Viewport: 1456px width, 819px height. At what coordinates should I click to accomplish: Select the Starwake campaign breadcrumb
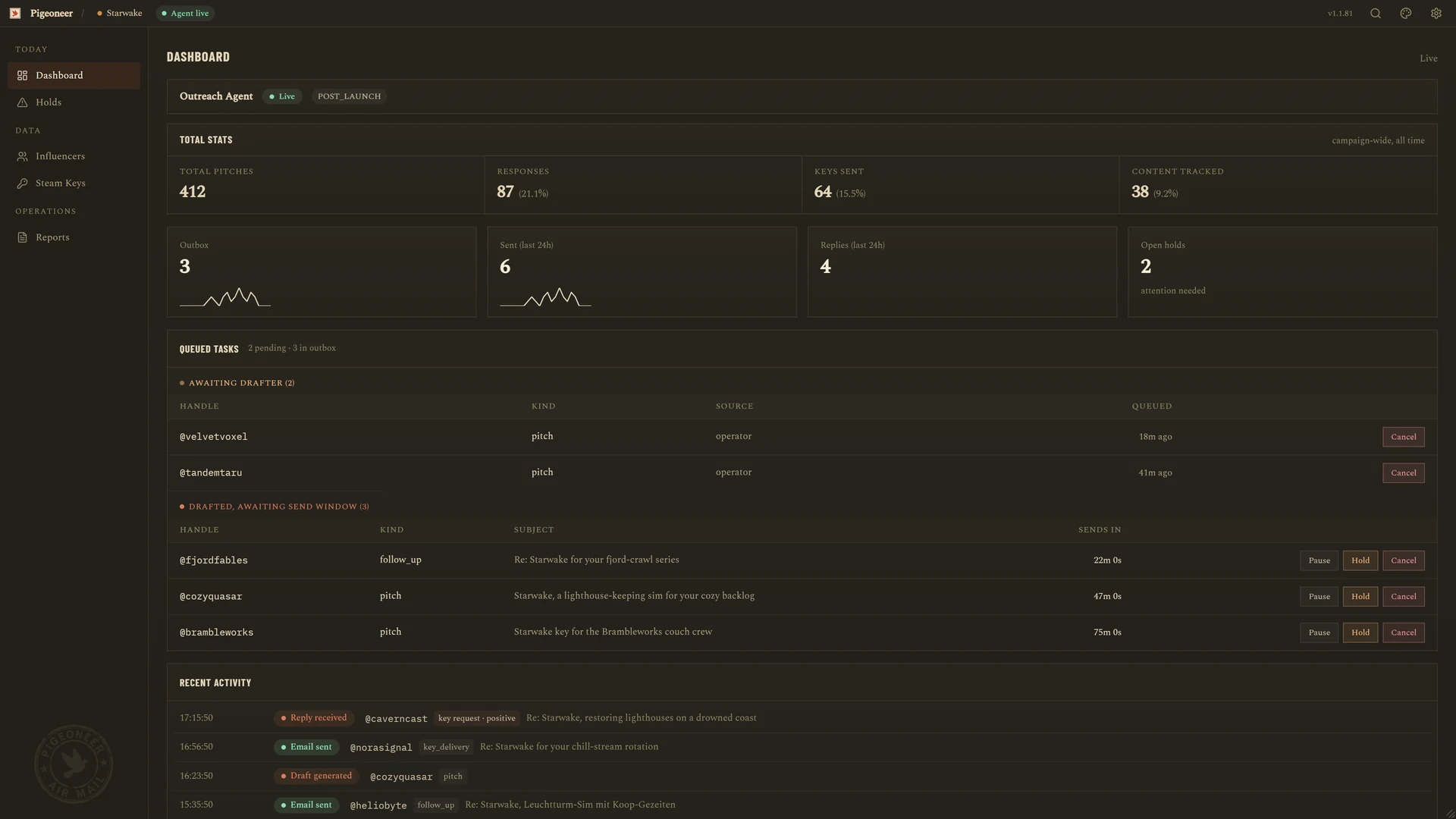click(x=120, y=14)
